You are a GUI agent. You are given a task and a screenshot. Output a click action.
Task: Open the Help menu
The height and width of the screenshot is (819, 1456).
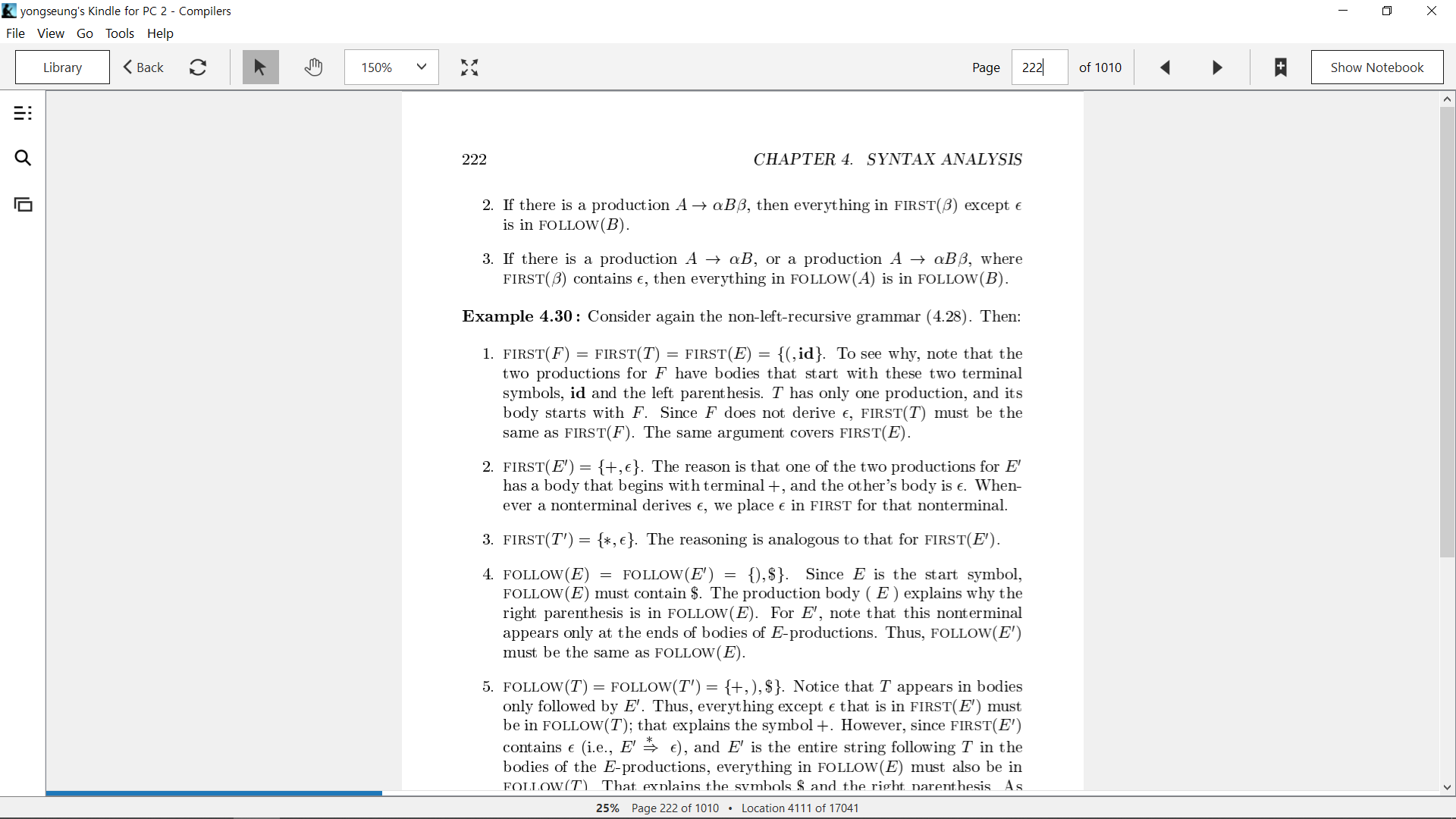(160, 33)
